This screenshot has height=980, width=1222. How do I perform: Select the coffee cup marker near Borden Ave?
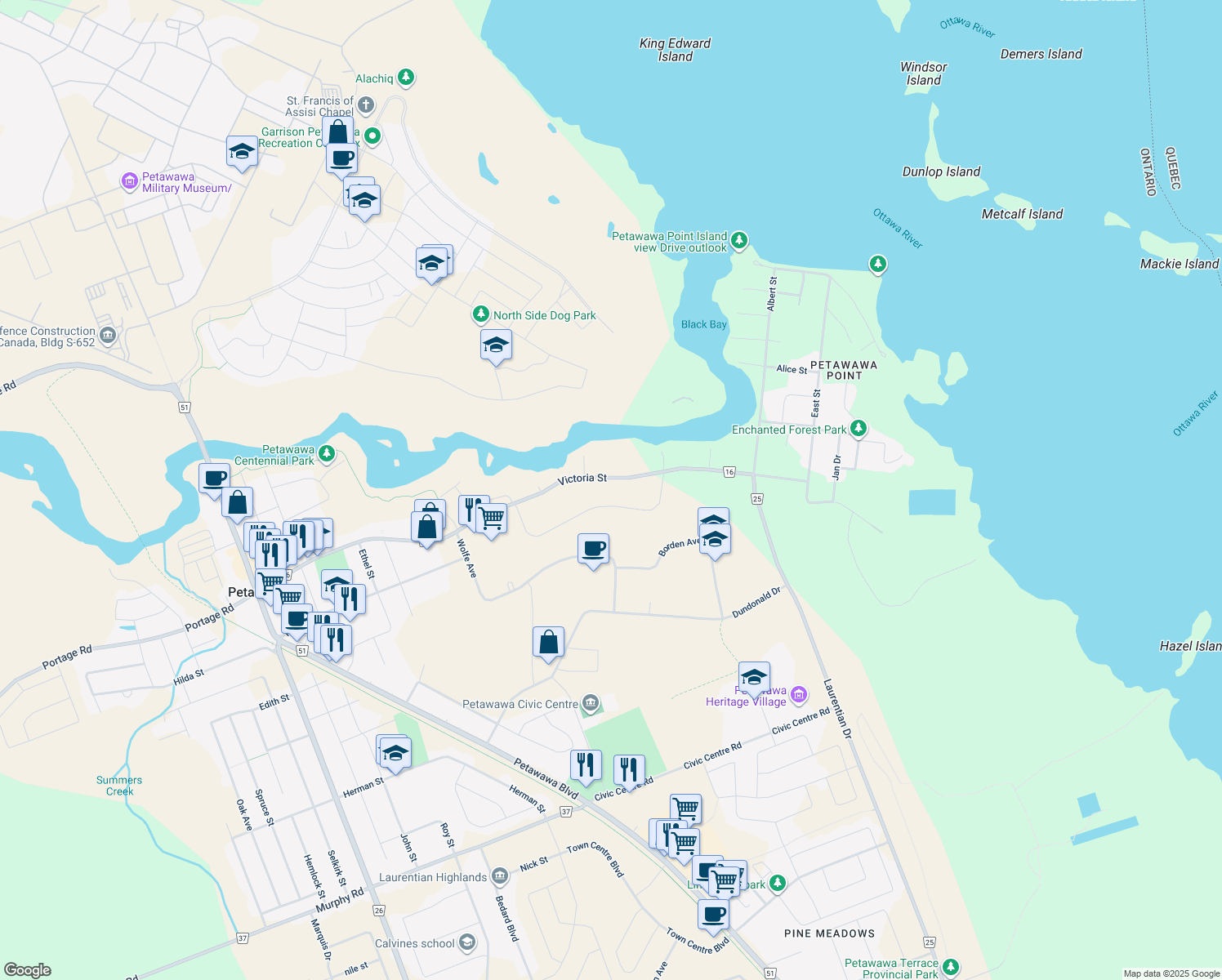(x=593, y=549)
